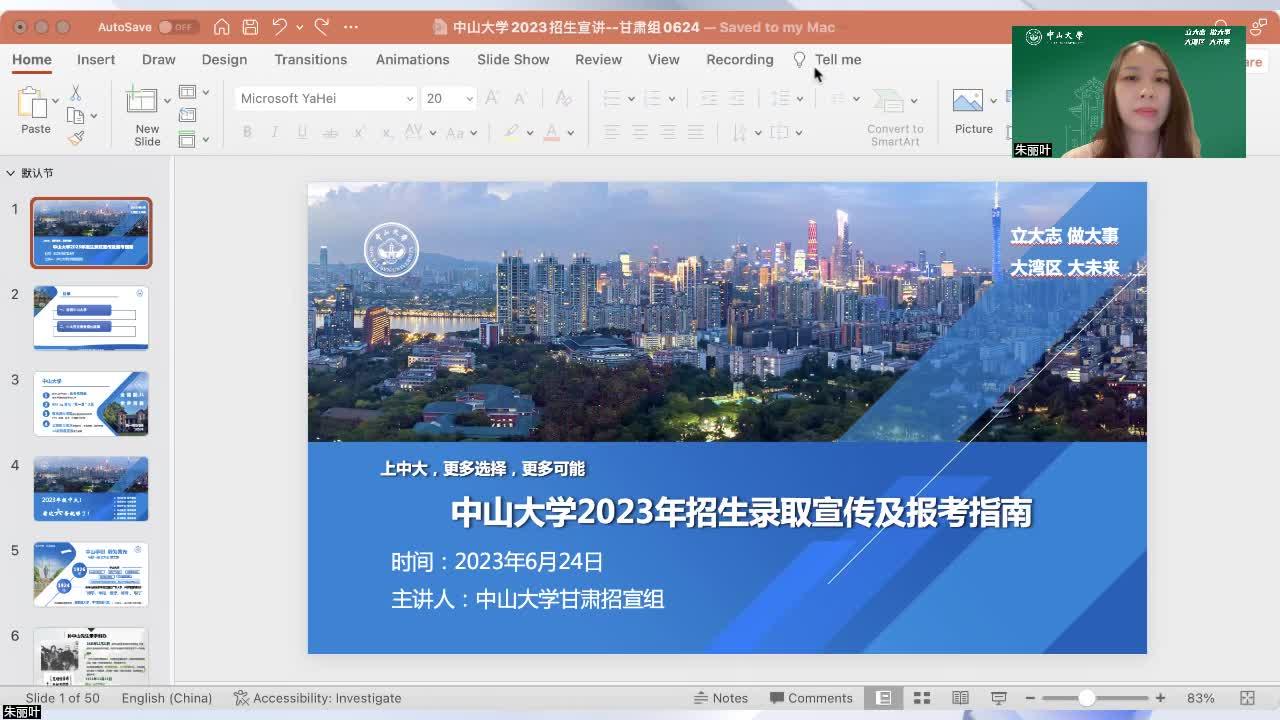
Task: Toggle Center text alignment
Action: (x=640, y=132)
